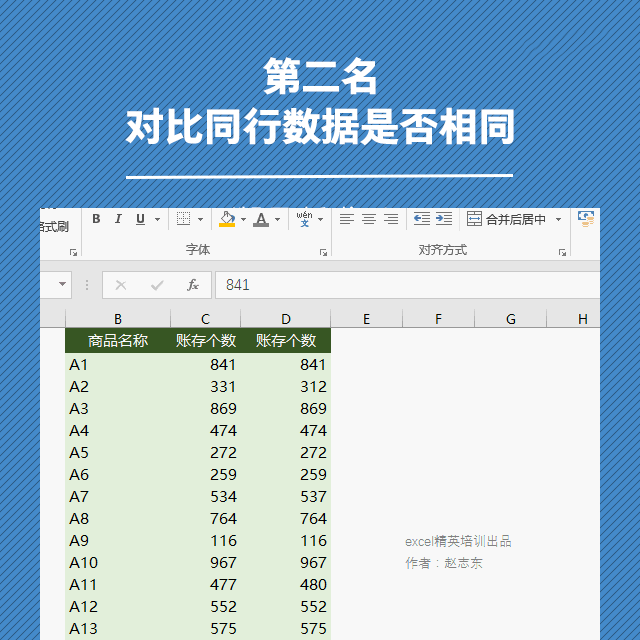Viewport: 640px width, 640px height.
Task: Open font color dropdown arrow
Action: click(278, 220)
